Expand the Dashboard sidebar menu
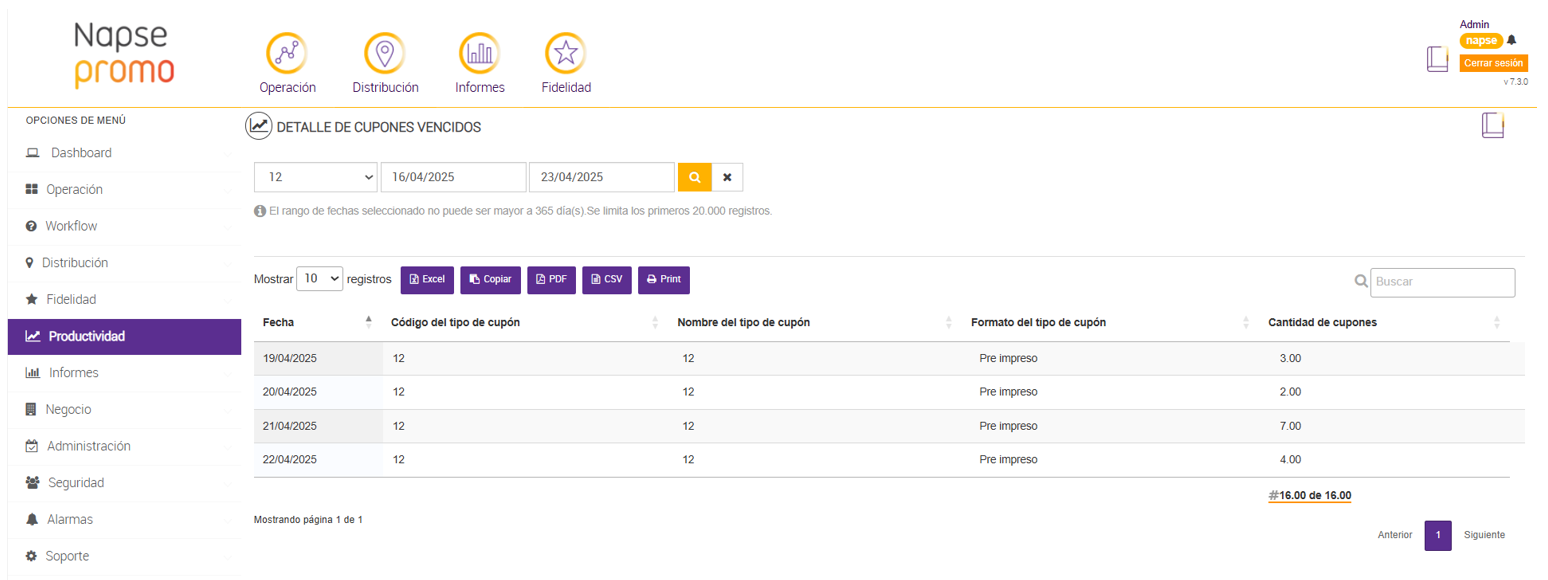Image resolution: width=1548 pixels, height=580 pixels. pyautogui.click(x=81, y=153)
